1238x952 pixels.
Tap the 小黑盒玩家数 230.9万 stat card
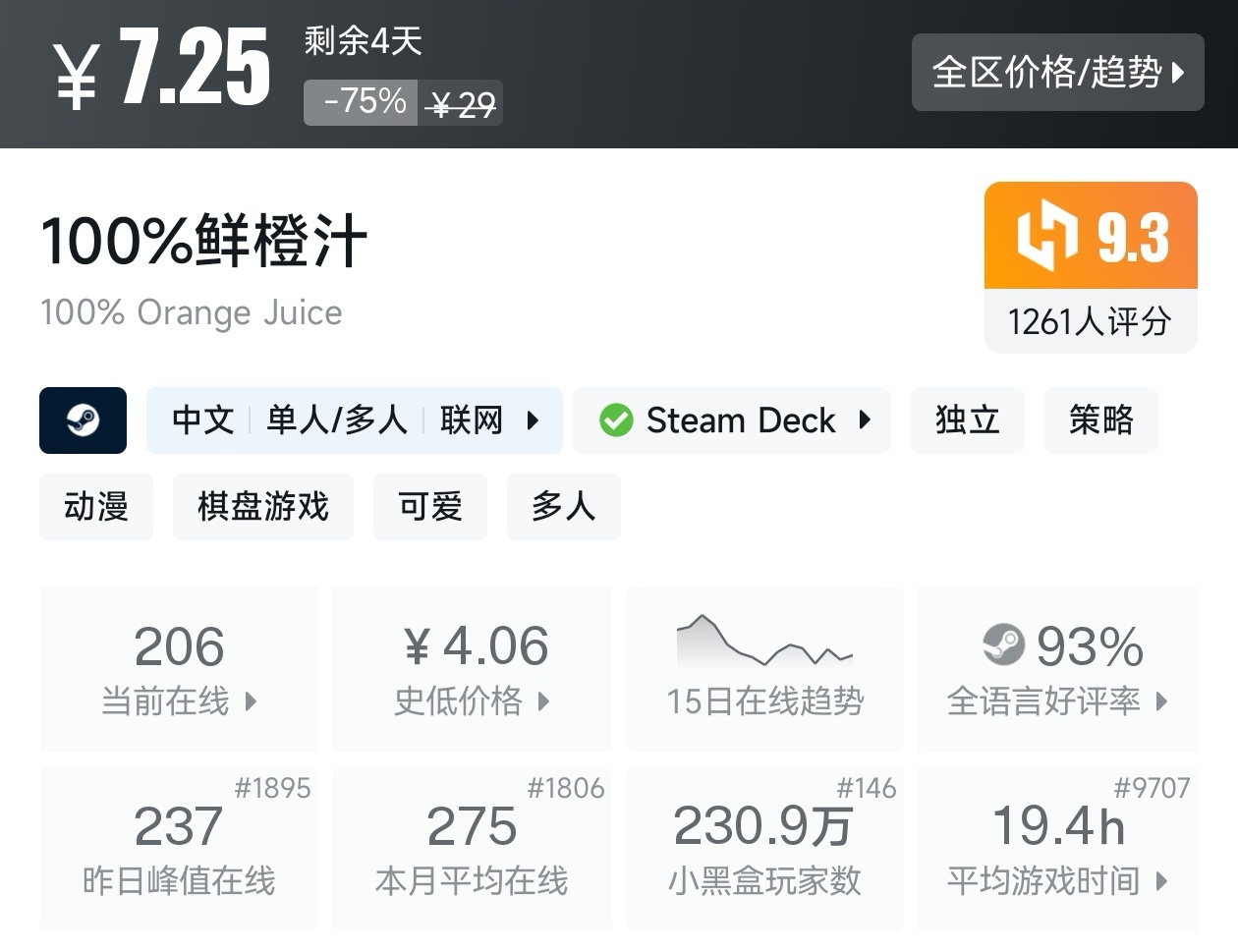[764, 849]
